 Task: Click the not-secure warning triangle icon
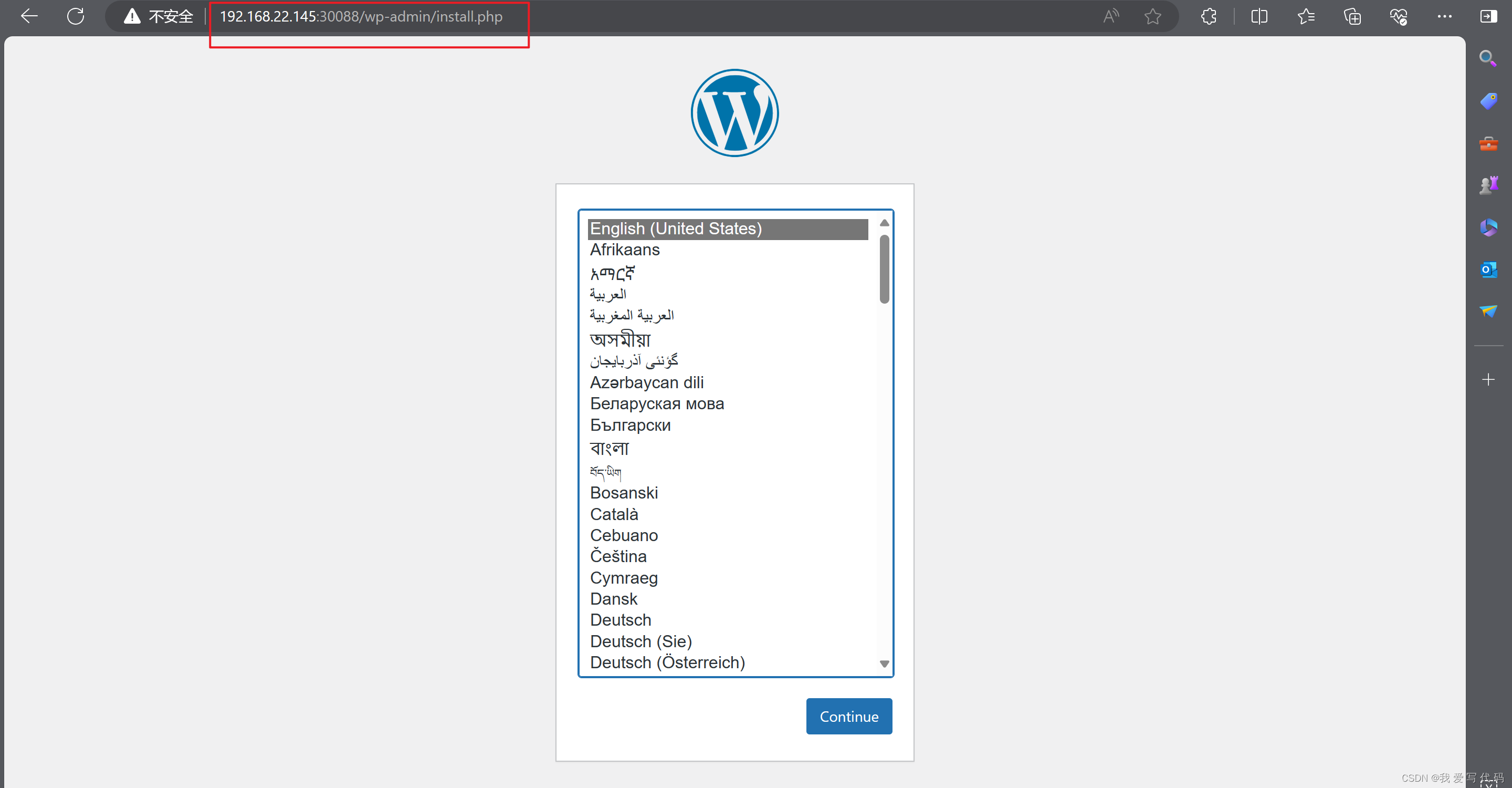[132, 16]
